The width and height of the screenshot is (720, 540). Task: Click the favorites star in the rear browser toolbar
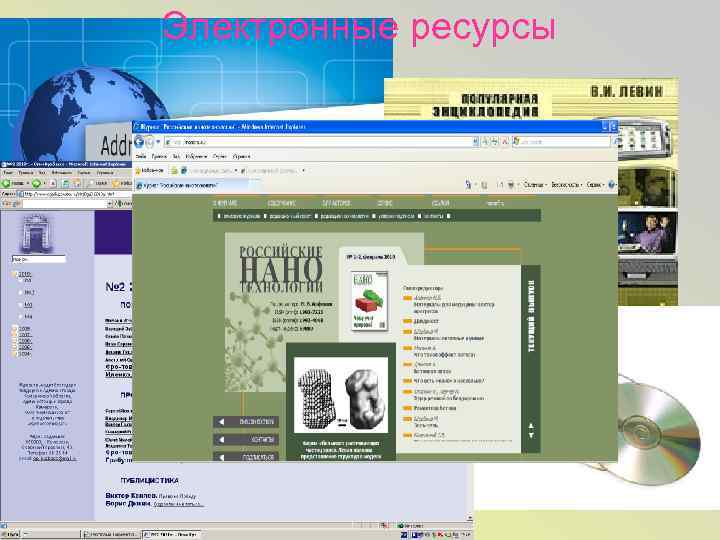click(x=115, y=183)
